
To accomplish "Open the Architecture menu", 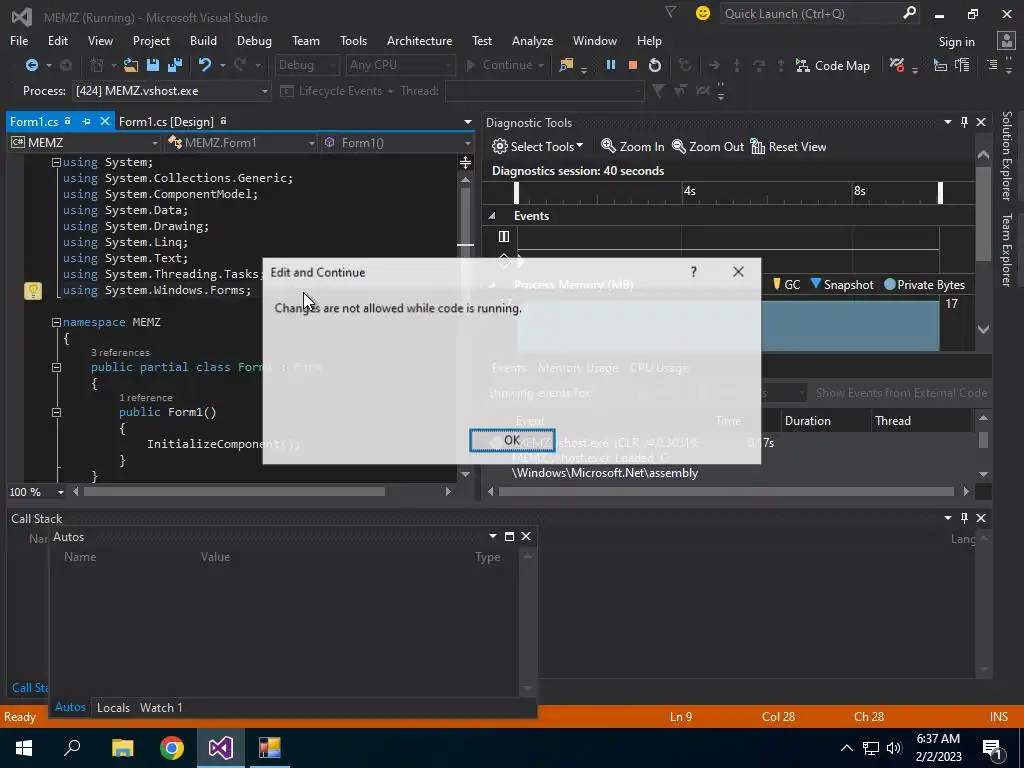I will click(419, 40).
